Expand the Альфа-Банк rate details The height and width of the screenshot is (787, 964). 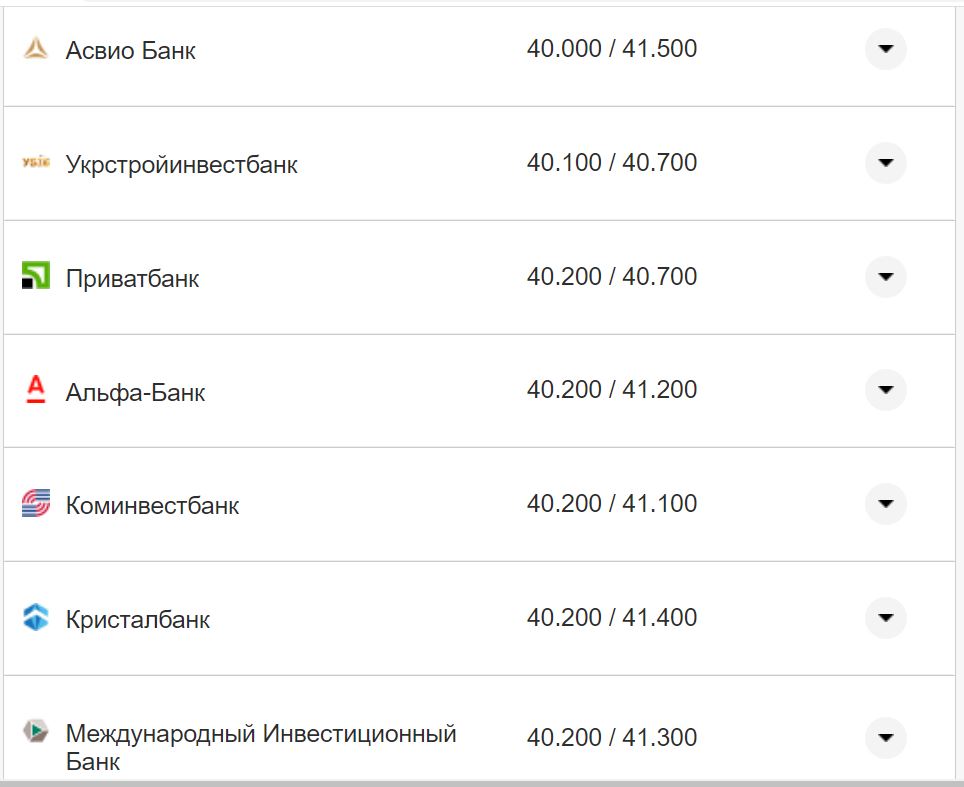pos(885,390)
